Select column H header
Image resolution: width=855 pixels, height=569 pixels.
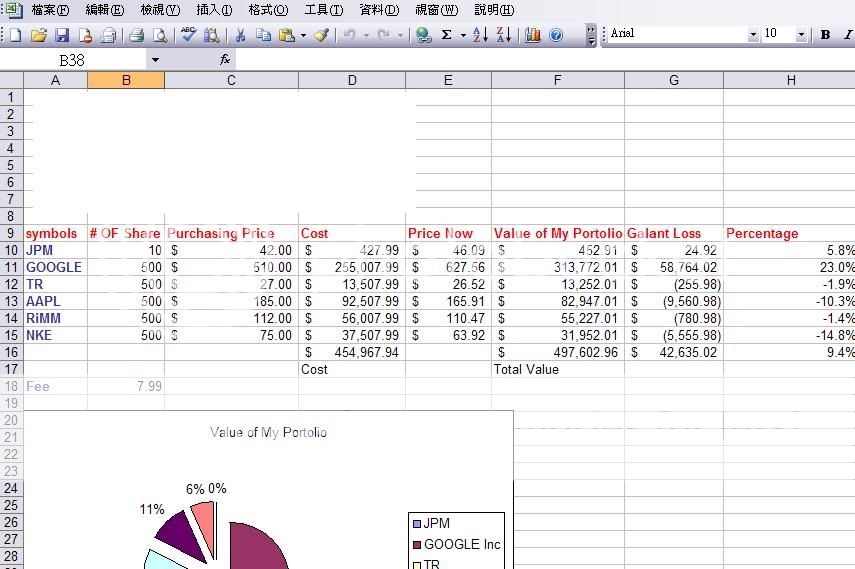(x=791, y=80)
